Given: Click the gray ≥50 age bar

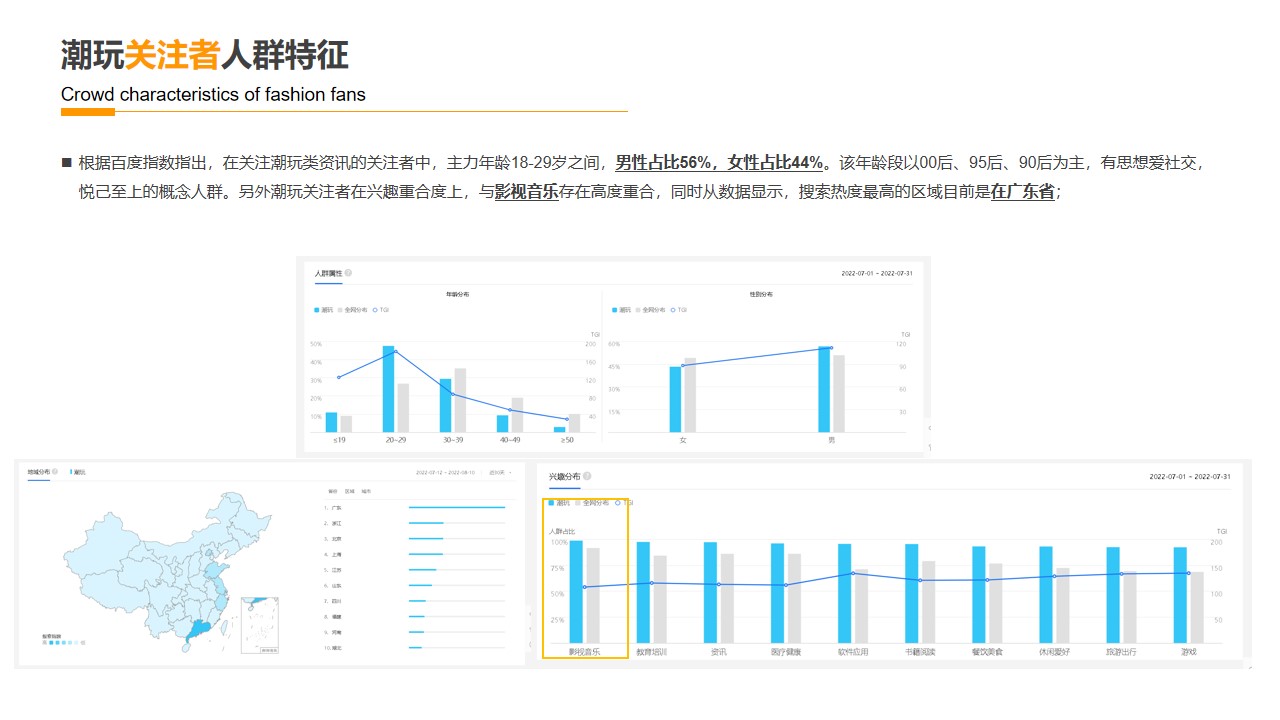Looking at the screenshot, I should (x=574, y=423).
